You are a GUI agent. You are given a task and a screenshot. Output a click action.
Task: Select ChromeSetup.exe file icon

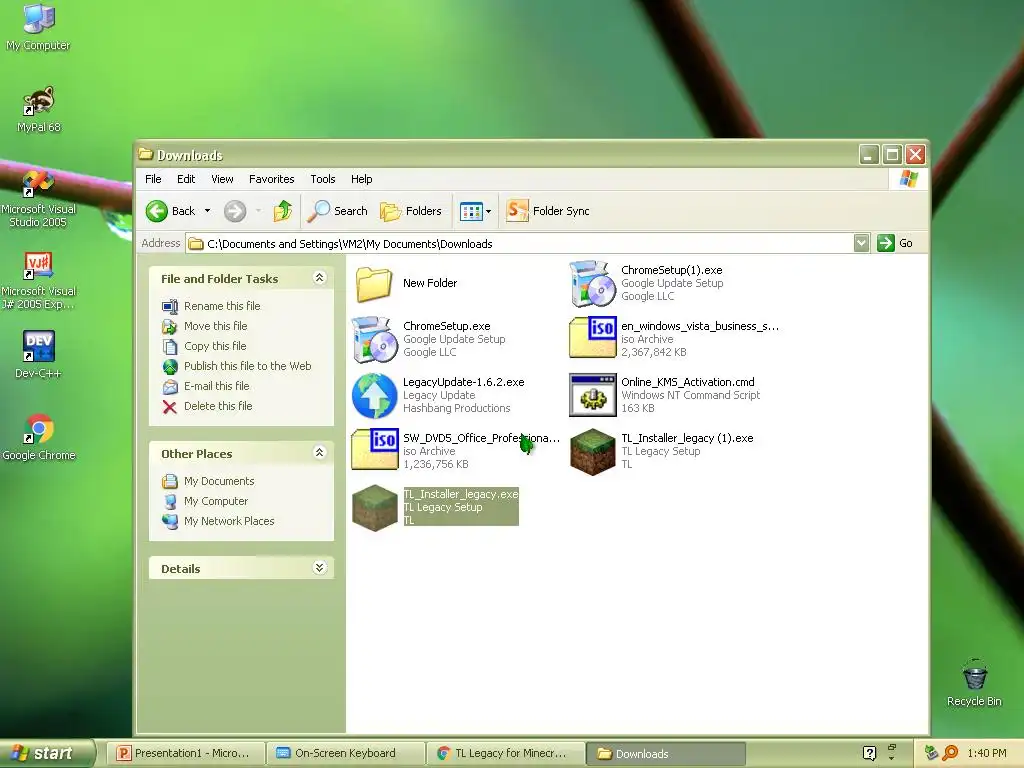[374, 340]
